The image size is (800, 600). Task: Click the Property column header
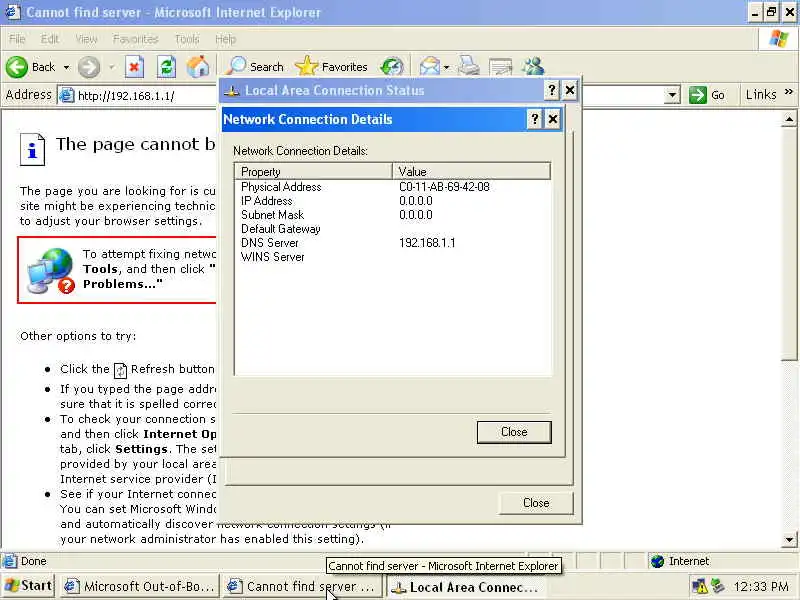coord(313,171)
